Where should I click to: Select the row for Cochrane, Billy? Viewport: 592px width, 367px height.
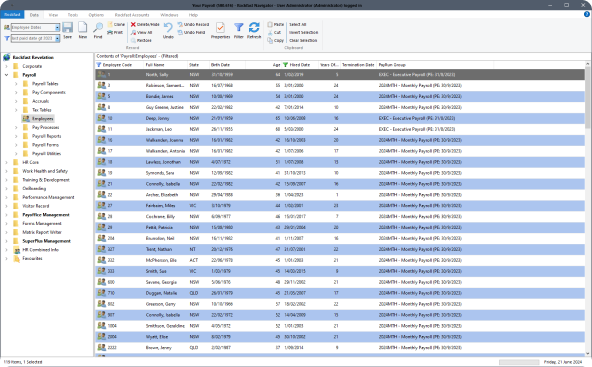click(340, 216)
